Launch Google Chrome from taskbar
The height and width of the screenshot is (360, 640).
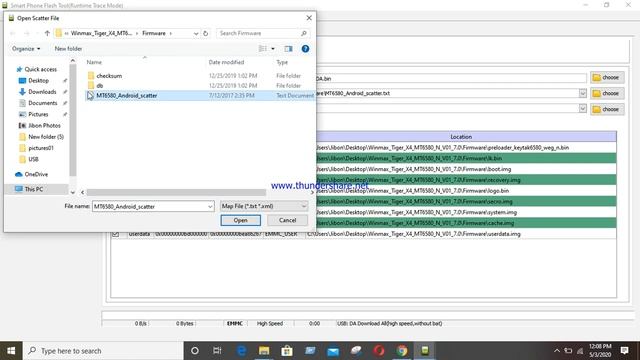pyautogui.click(x=402, y=351)
